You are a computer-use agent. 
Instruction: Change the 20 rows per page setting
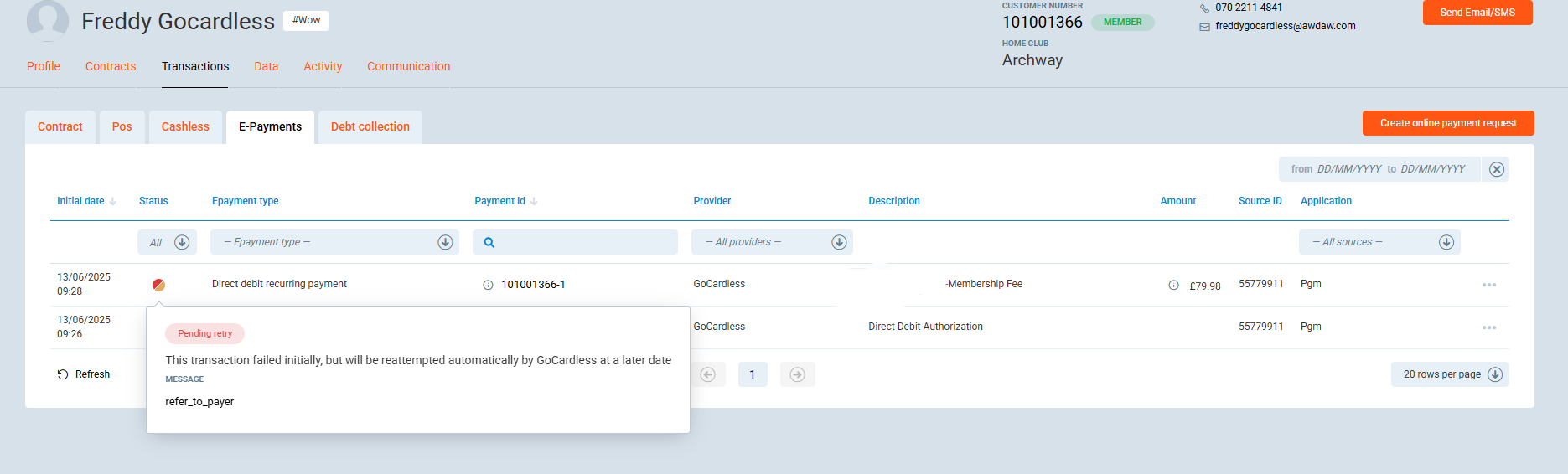[1450, 374]
